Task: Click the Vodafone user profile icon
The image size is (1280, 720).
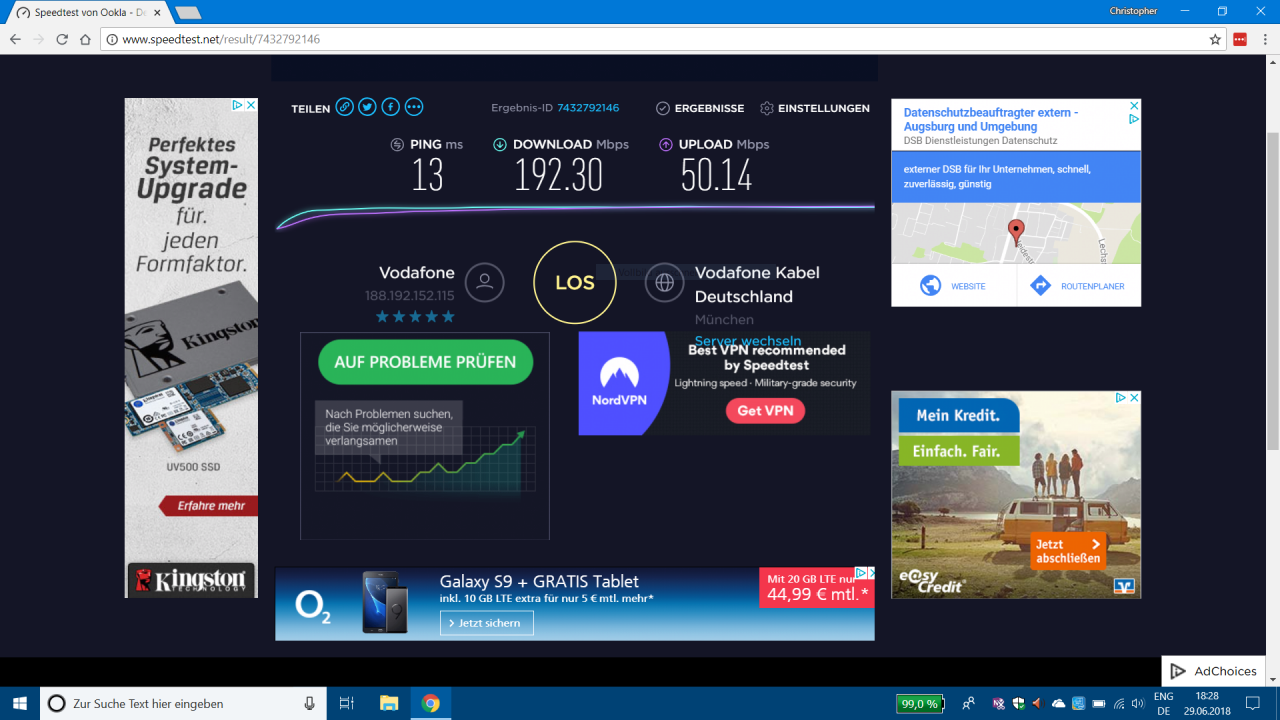Action: [x=485, y=283]
